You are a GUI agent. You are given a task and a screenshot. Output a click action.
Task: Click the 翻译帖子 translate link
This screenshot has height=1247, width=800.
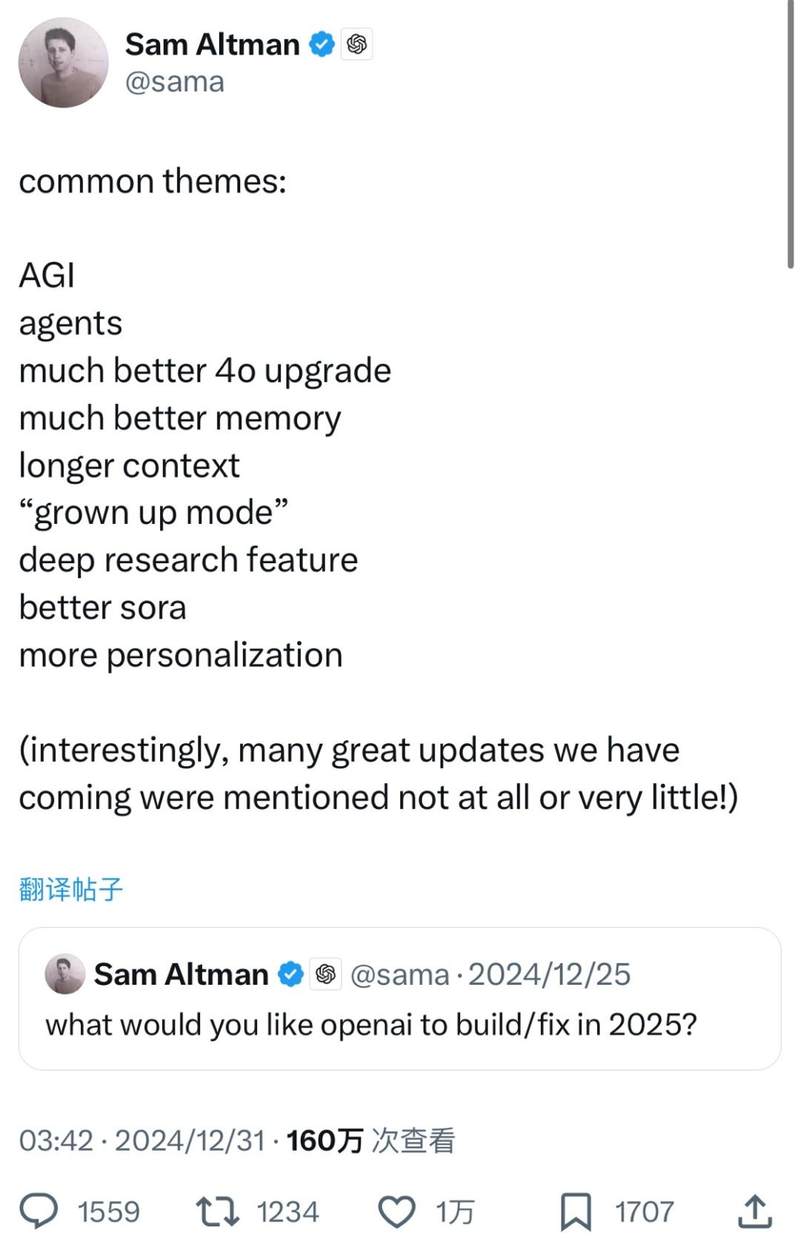(71, 889)
